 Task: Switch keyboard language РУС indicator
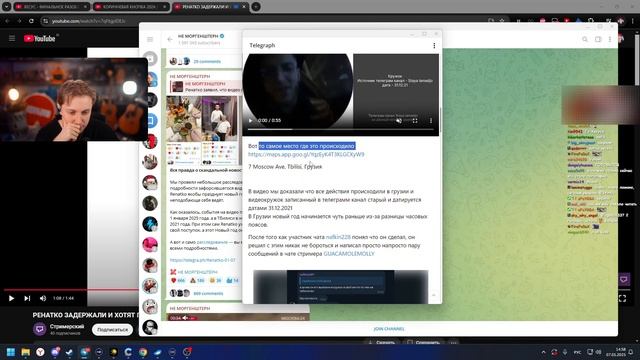578,352
